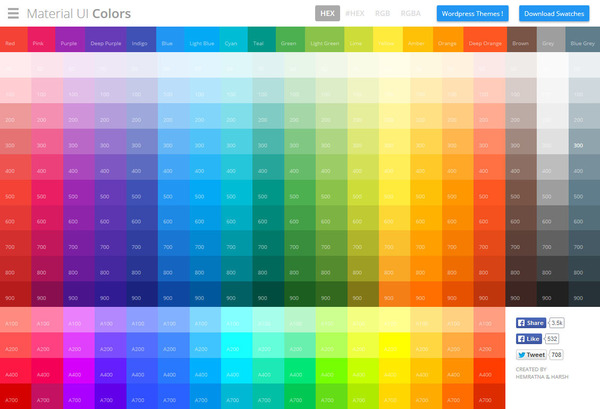
Task: Pick the Blue A200 swatch
Action: point(174,345)
